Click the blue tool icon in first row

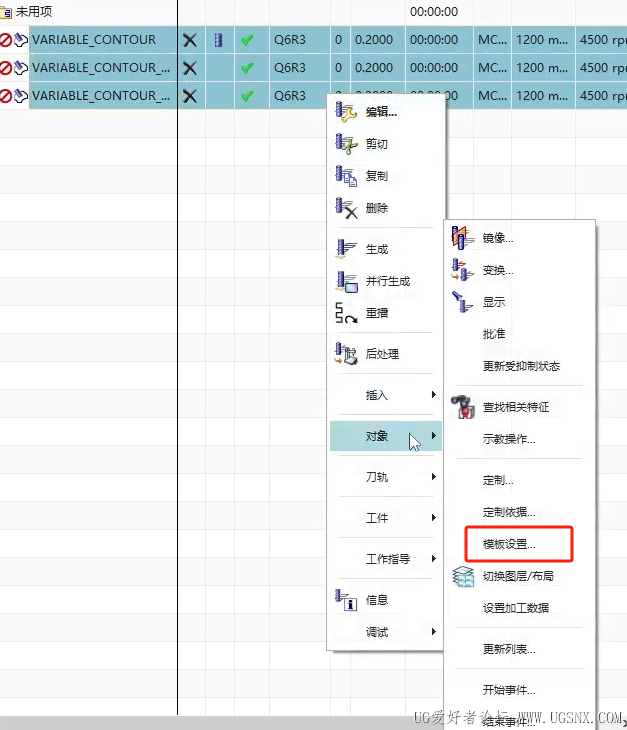point(218,40)
